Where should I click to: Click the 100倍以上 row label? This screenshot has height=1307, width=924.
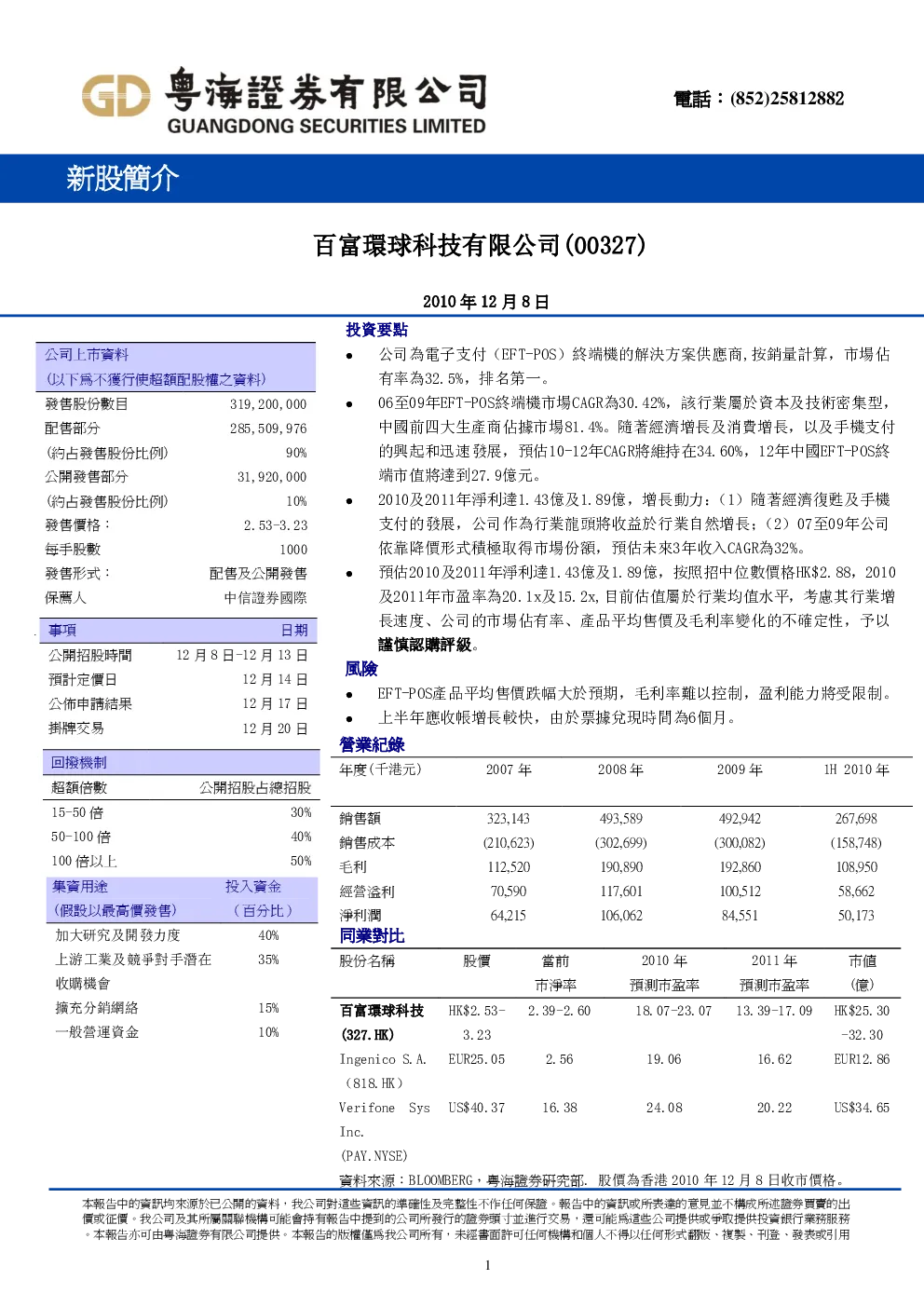pyautogui.click(x=84, y=861)
